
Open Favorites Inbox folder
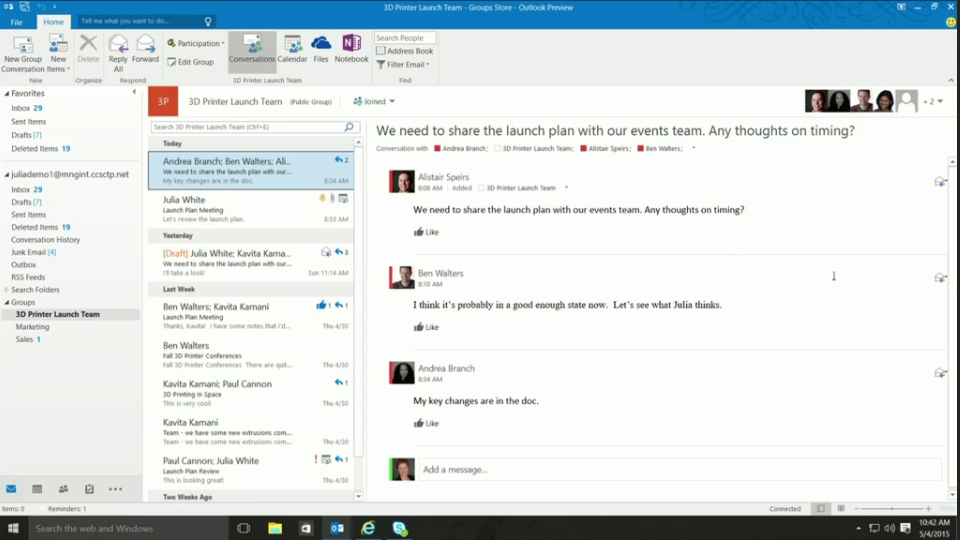[x=26, y=108]
